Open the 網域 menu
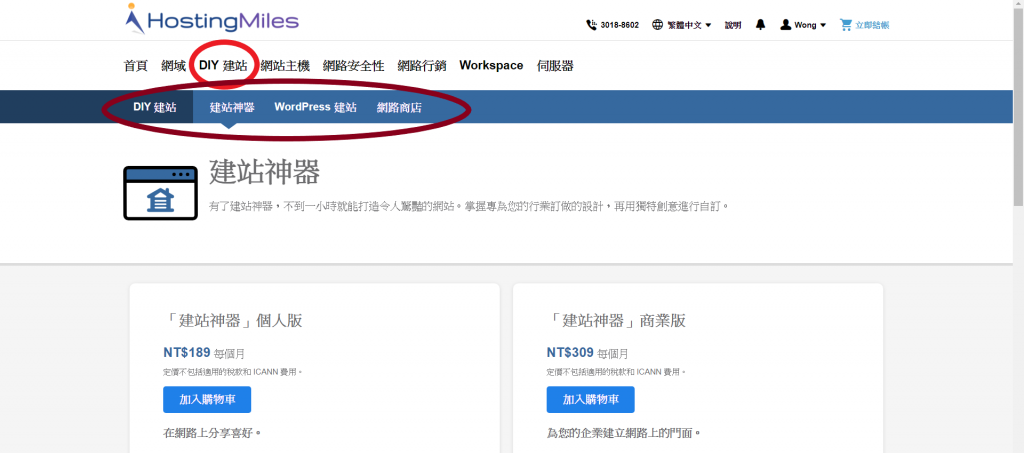 click(174, 66)
